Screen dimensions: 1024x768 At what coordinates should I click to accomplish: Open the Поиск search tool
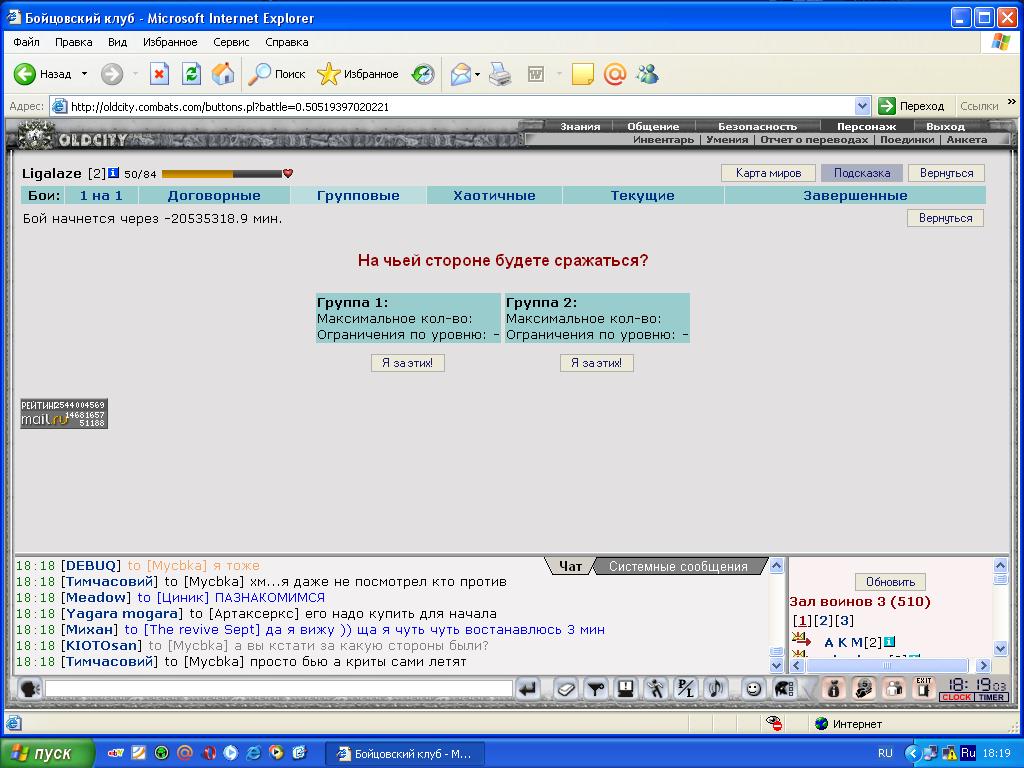(x=277, y=74)
